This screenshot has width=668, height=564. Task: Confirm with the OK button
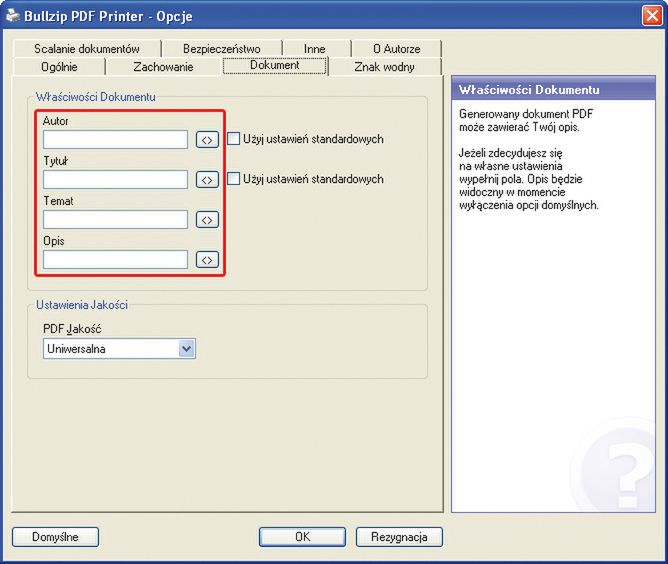click(302, 537)
